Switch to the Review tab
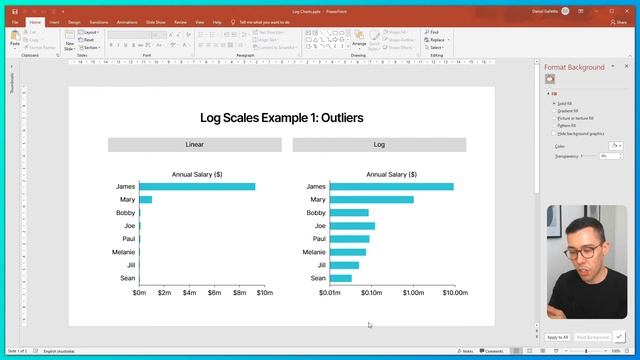This screenshot has width=640, height=360. pos(180,22)
